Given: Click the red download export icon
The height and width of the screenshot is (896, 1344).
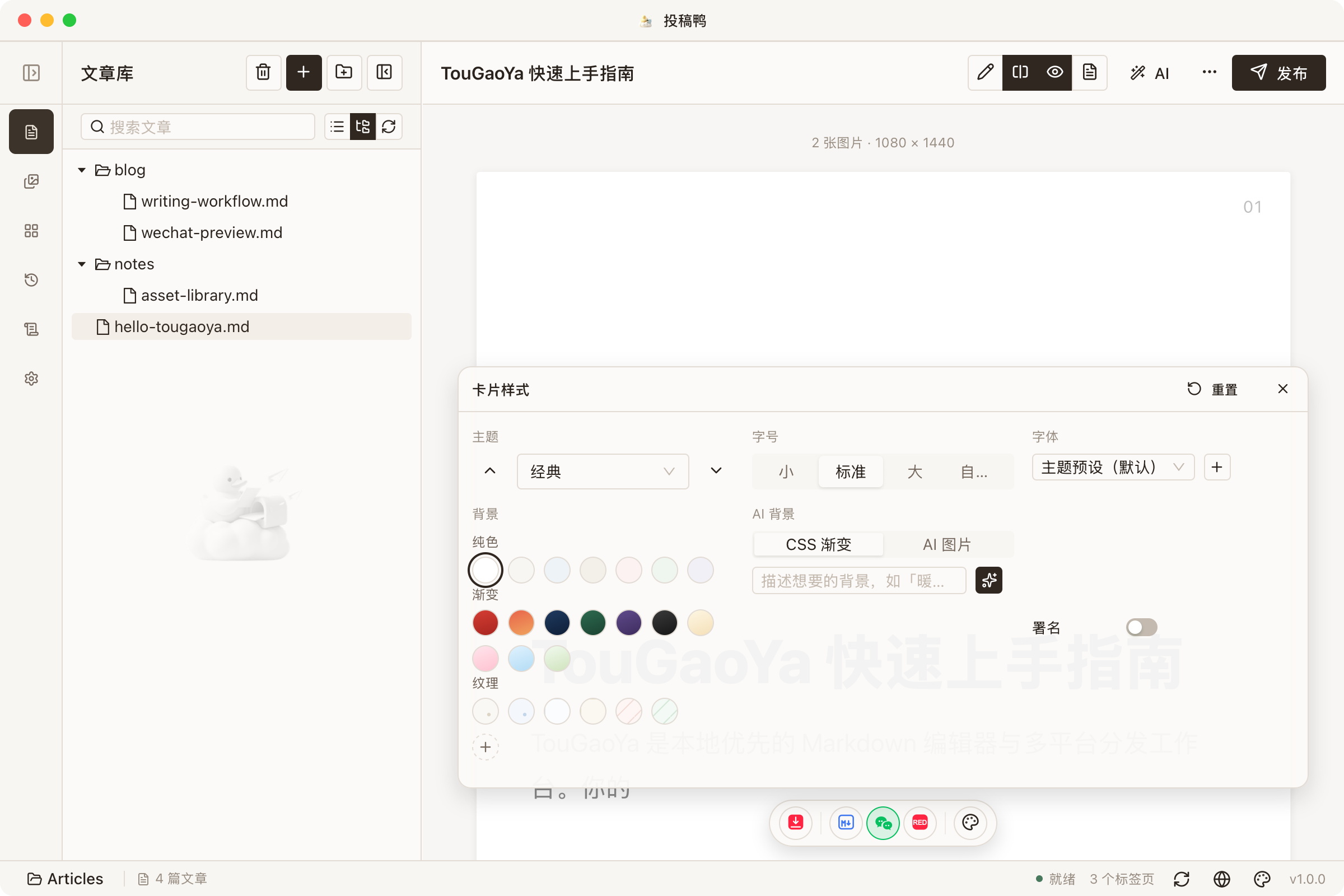Looking at the screenshot, I should [796, 822].
